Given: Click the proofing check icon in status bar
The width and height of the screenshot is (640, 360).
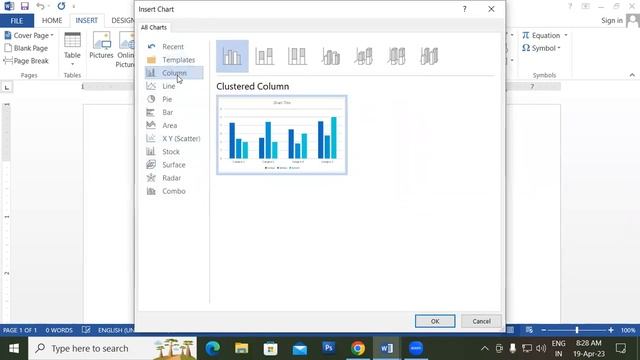Looking at the screenshot, I should point(86,330).
